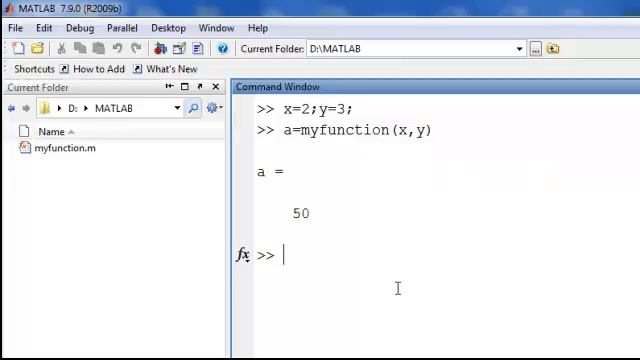Expand the arrow before MATLAB path segment
The height and width of the screenshot is (360, 640).
86,109
